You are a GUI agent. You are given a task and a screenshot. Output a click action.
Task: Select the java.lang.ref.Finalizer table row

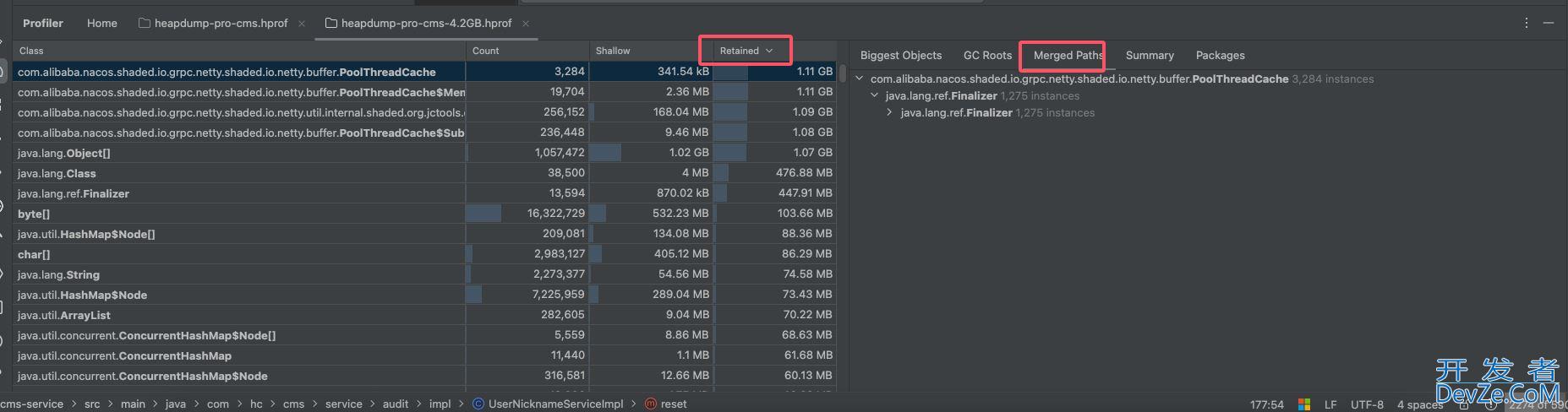pyautogui.click(x=424, y=193)
